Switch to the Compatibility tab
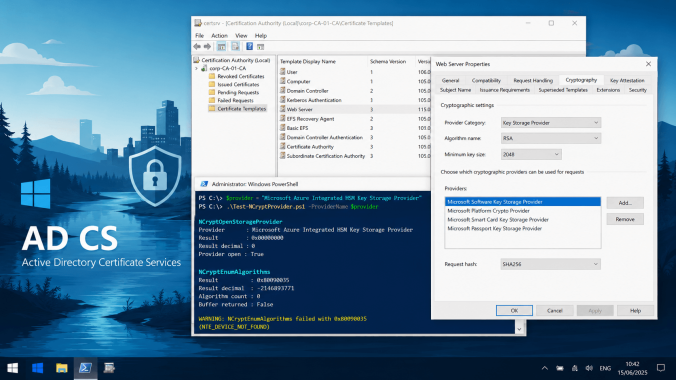676x380 pixels. 486,81
